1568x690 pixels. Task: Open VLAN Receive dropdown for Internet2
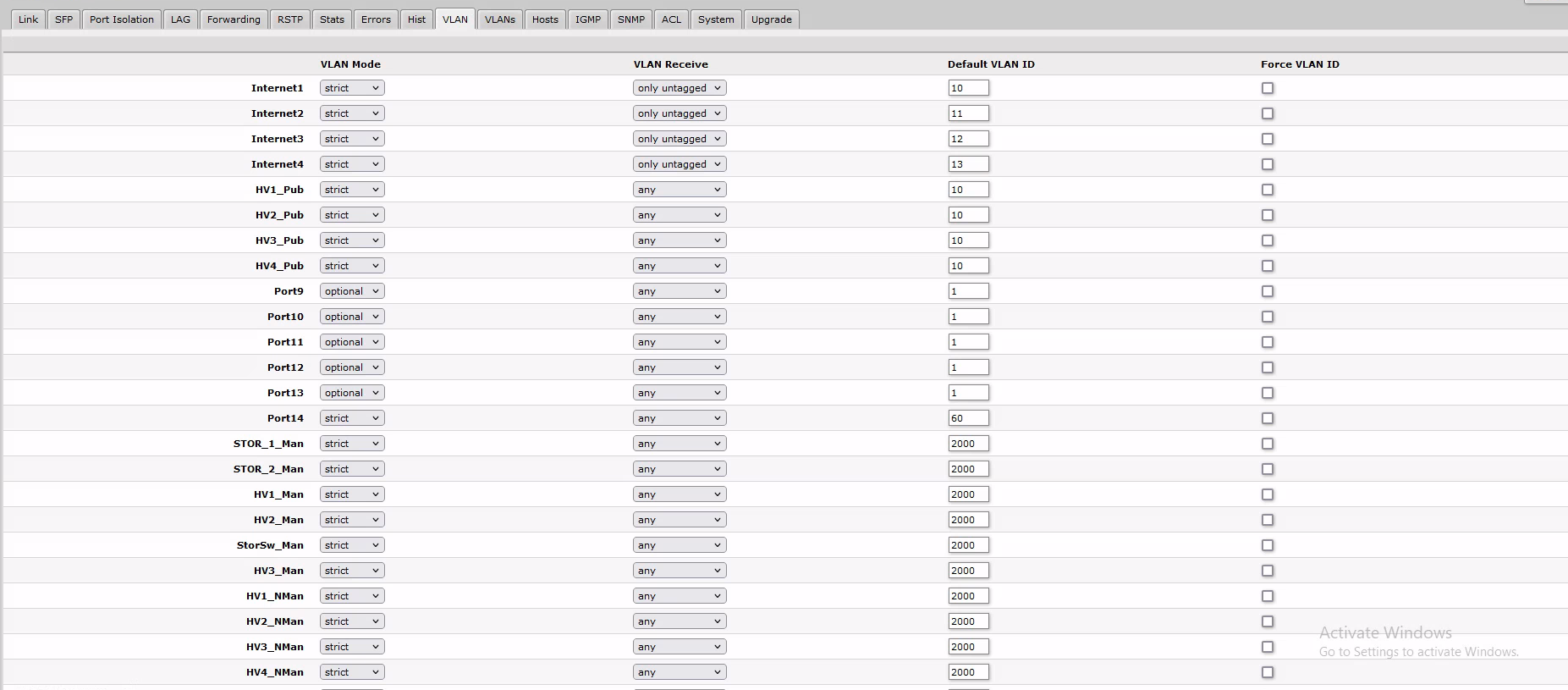(679, 113)
